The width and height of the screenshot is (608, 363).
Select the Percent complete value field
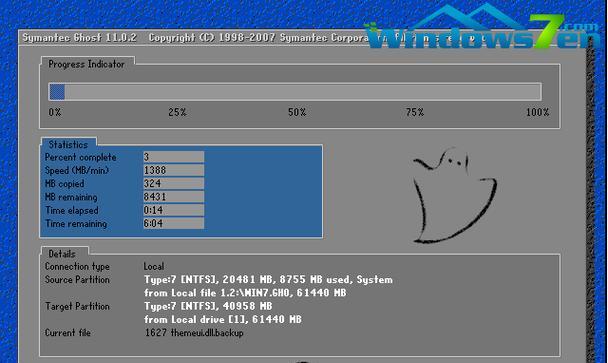(x=173, y=157)
